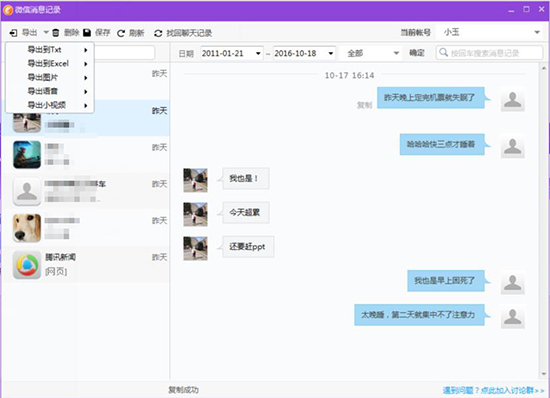Screen dimensions: 550x398
Task: Open start date dropdown 2011-01-21
Action: pyautogui.click(x=258, y=53)
